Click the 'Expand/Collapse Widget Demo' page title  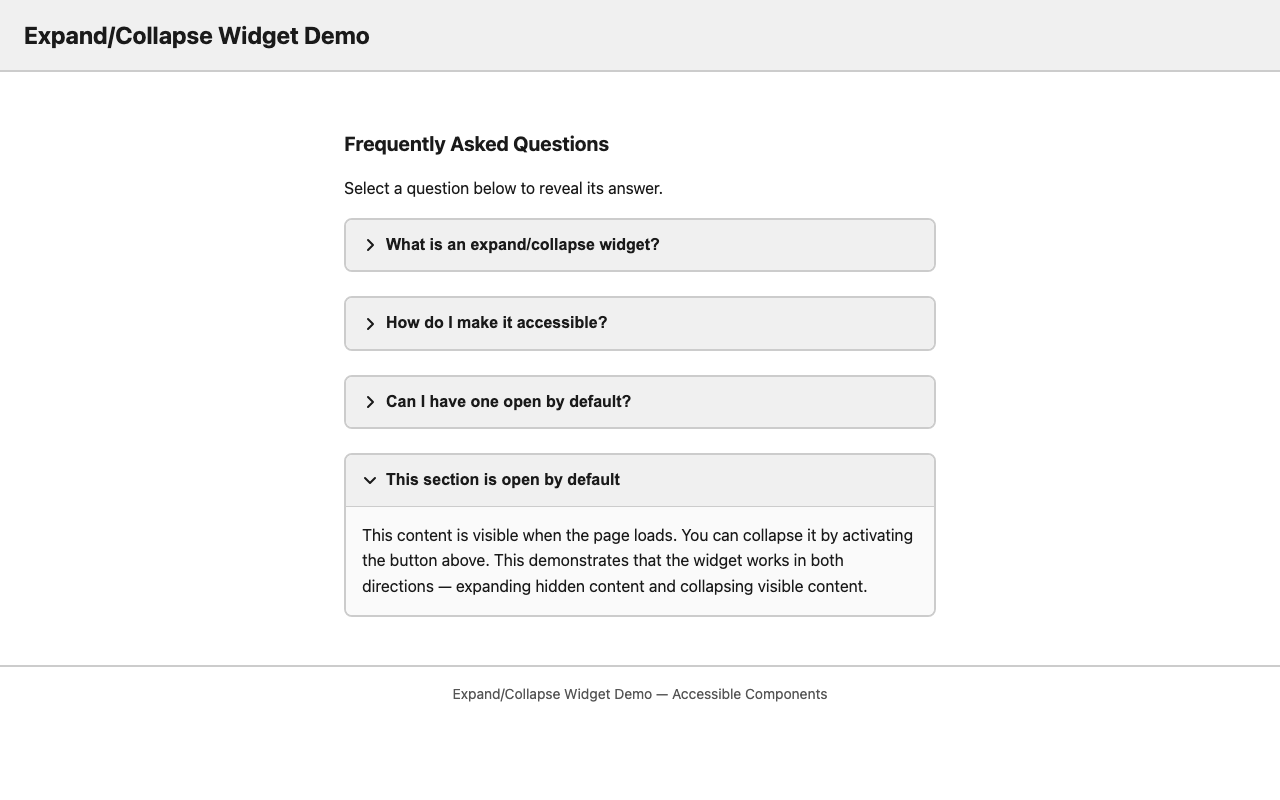coord(196,34)
